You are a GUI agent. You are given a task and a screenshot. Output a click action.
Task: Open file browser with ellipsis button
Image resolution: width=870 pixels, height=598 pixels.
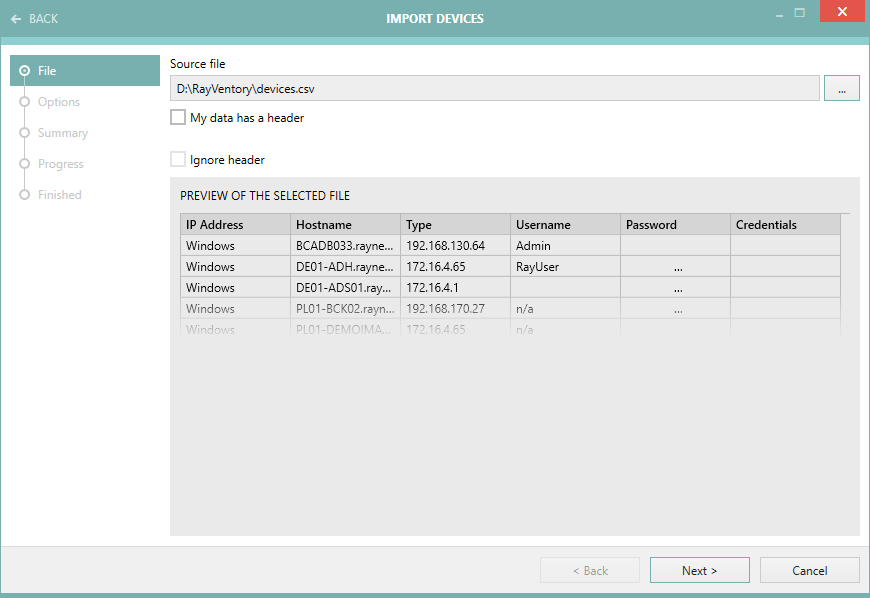pos(841,89)
